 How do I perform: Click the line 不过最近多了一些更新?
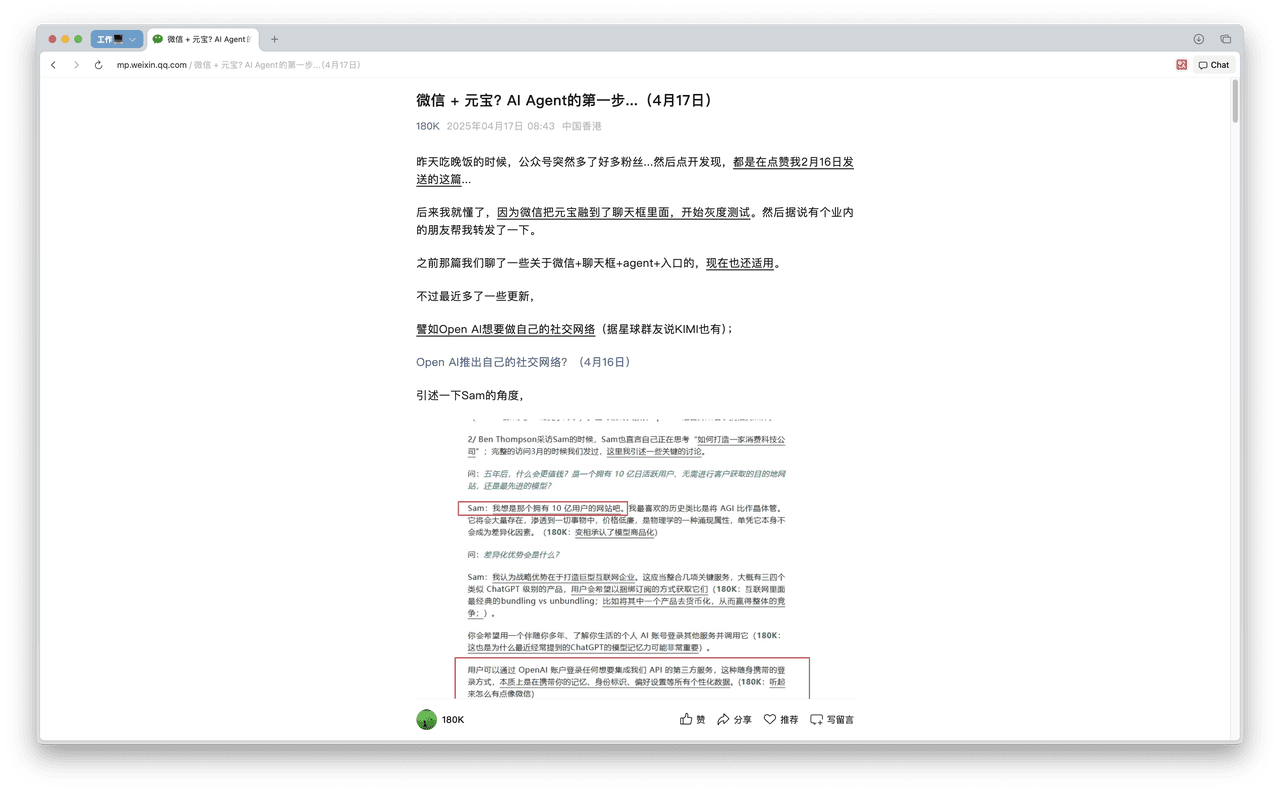pos(475,296)
